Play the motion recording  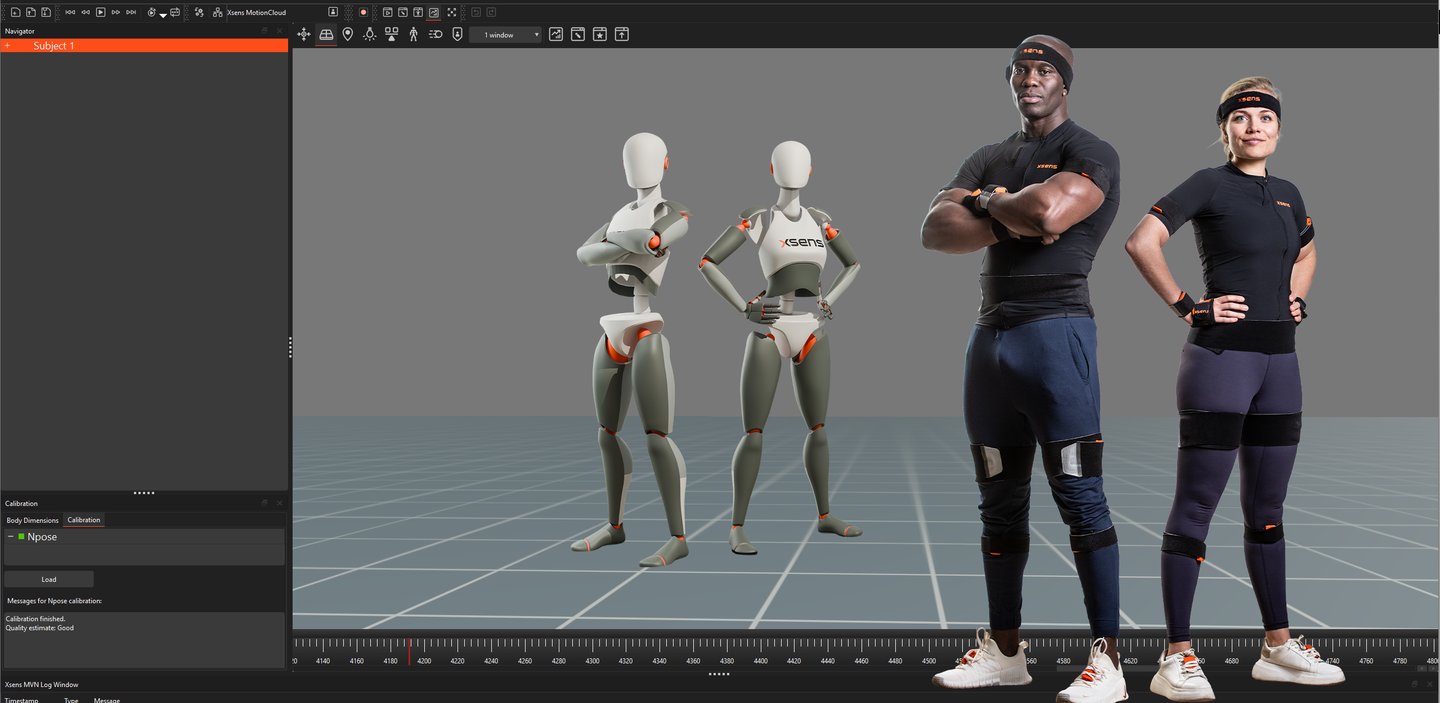coord(100,12)
